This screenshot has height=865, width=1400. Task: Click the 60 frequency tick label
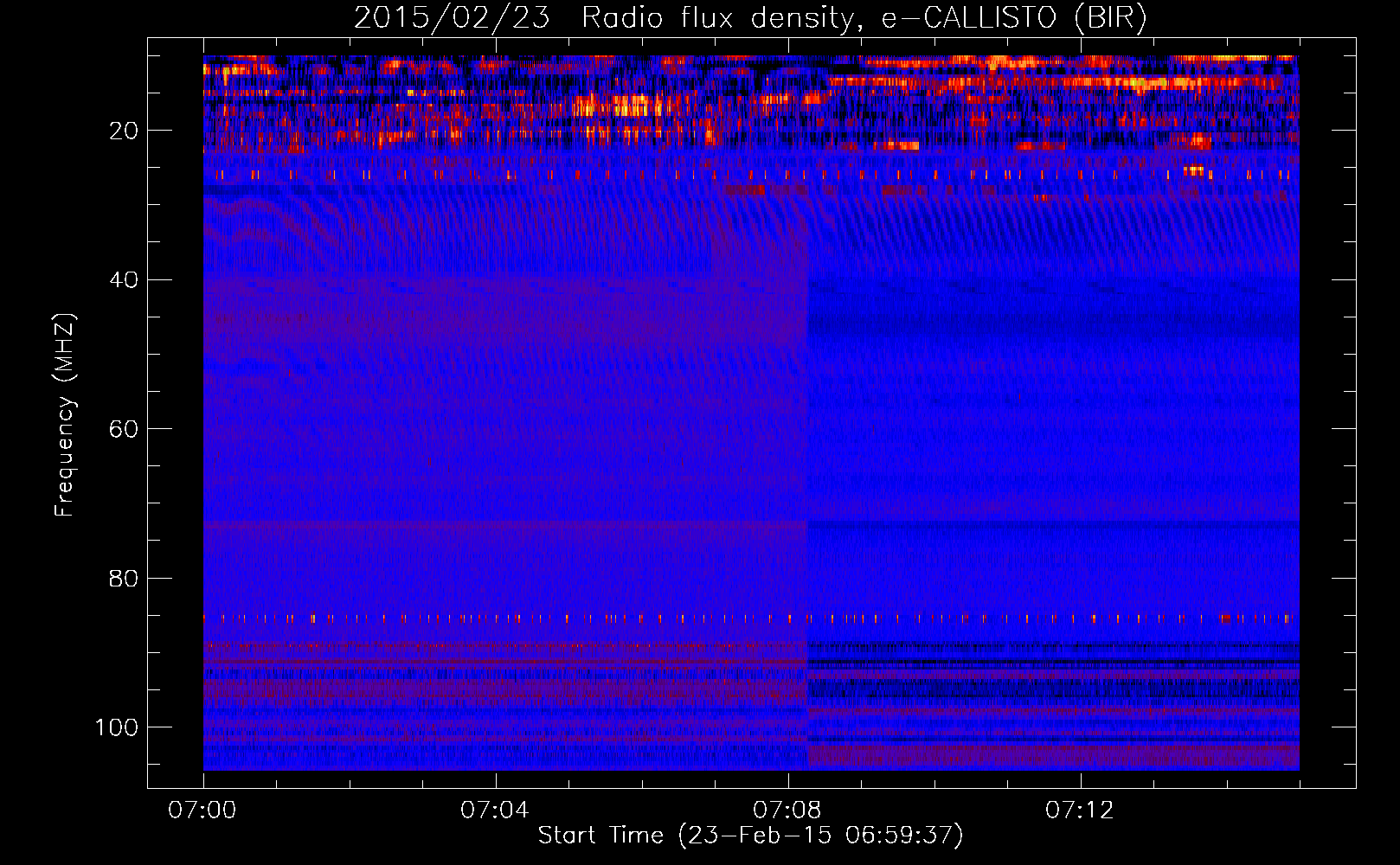click(x=124, y=429)
